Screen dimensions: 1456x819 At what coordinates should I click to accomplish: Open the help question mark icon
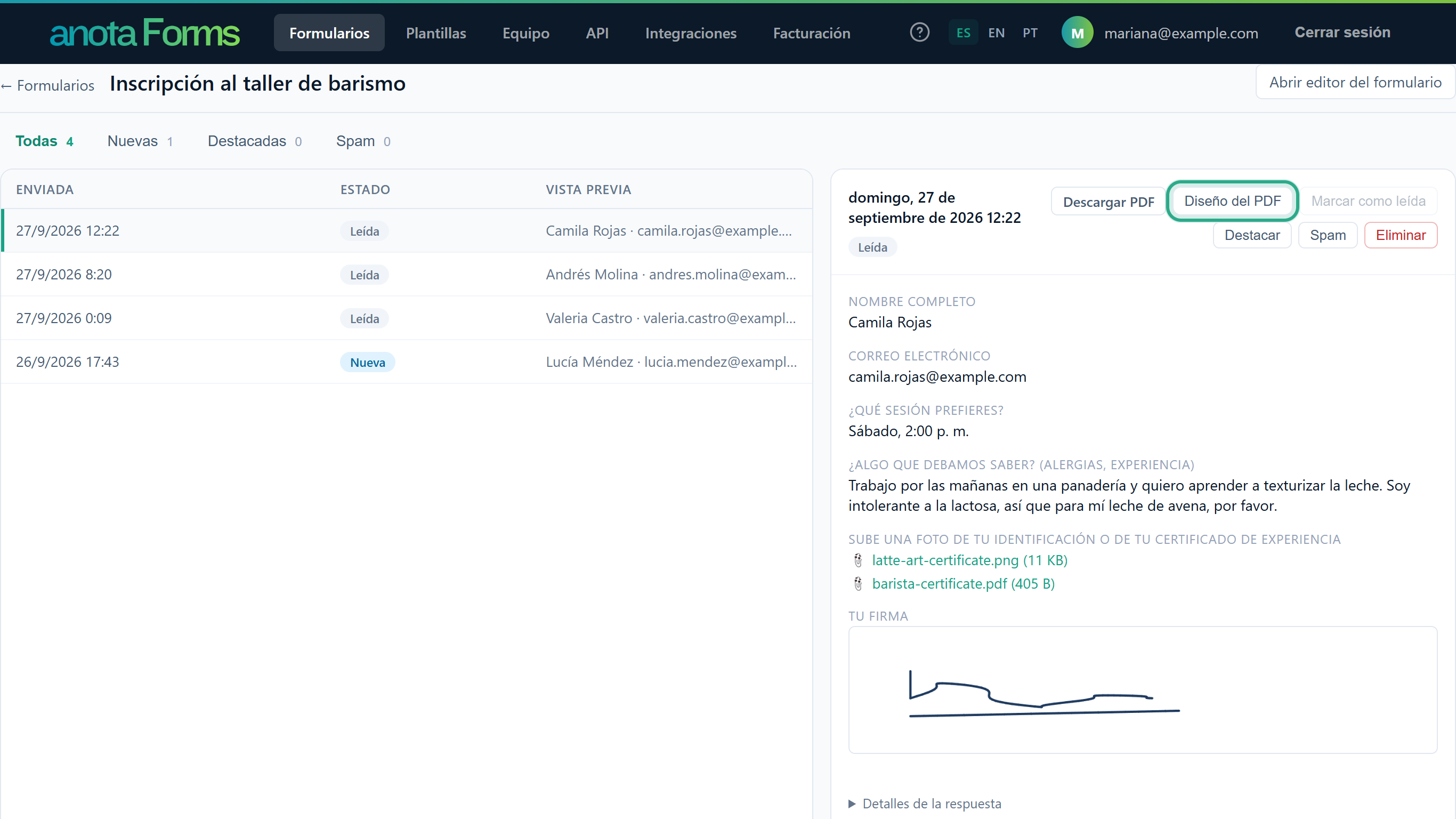click(x=919, y=32)
